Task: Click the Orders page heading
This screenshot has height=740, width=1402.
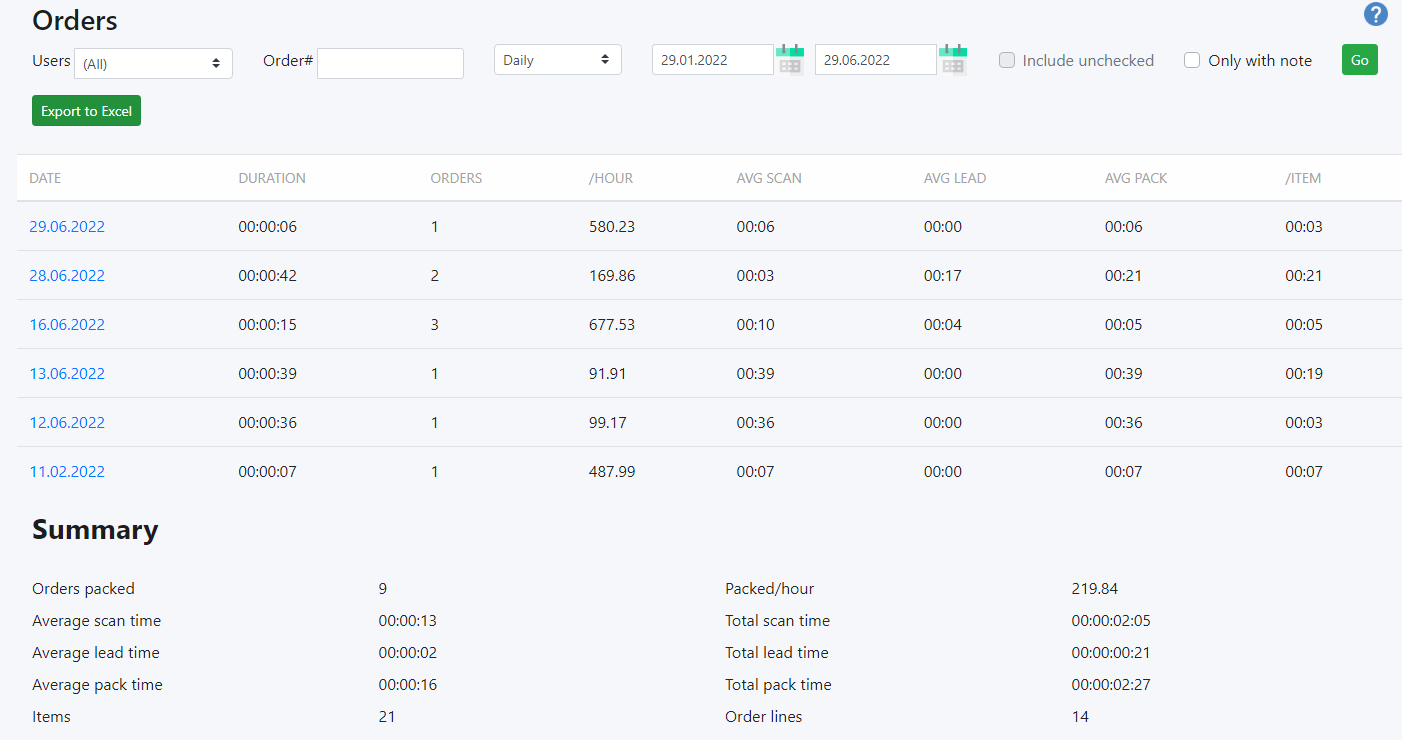Action: click(75, 20)
